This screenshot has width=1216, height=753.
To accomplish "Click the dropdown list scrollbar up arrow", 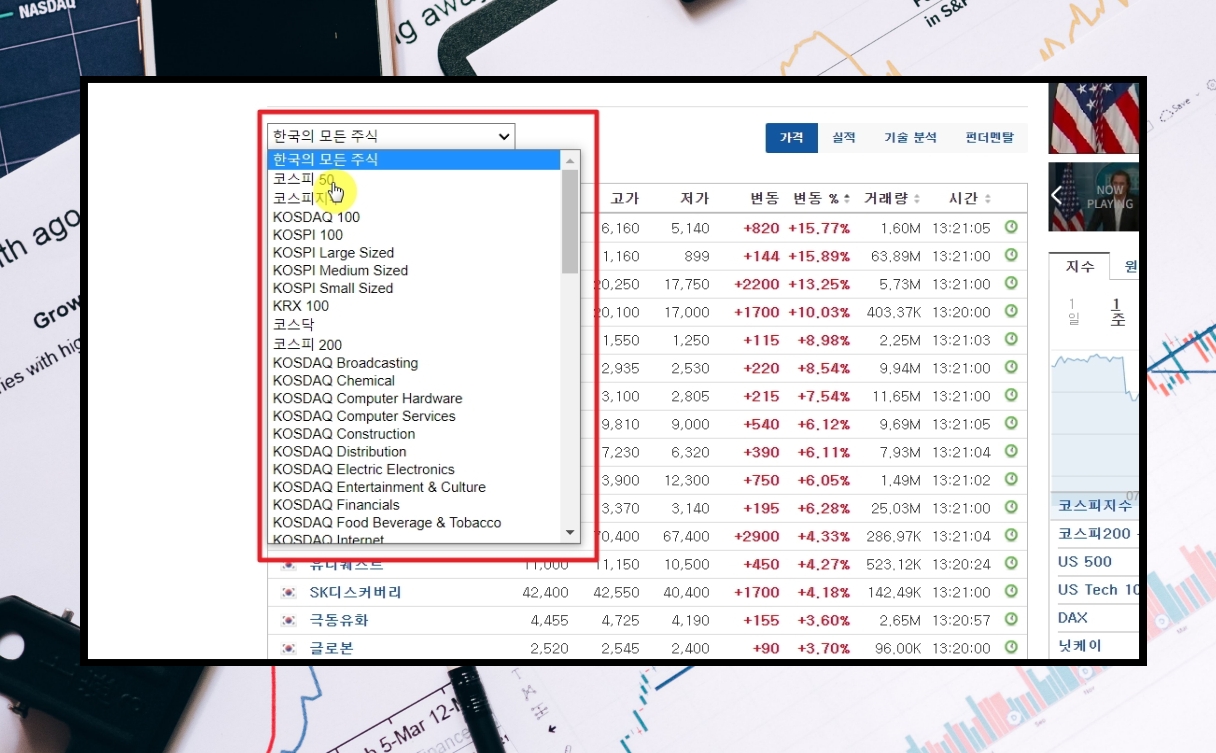I will point(570,160).
